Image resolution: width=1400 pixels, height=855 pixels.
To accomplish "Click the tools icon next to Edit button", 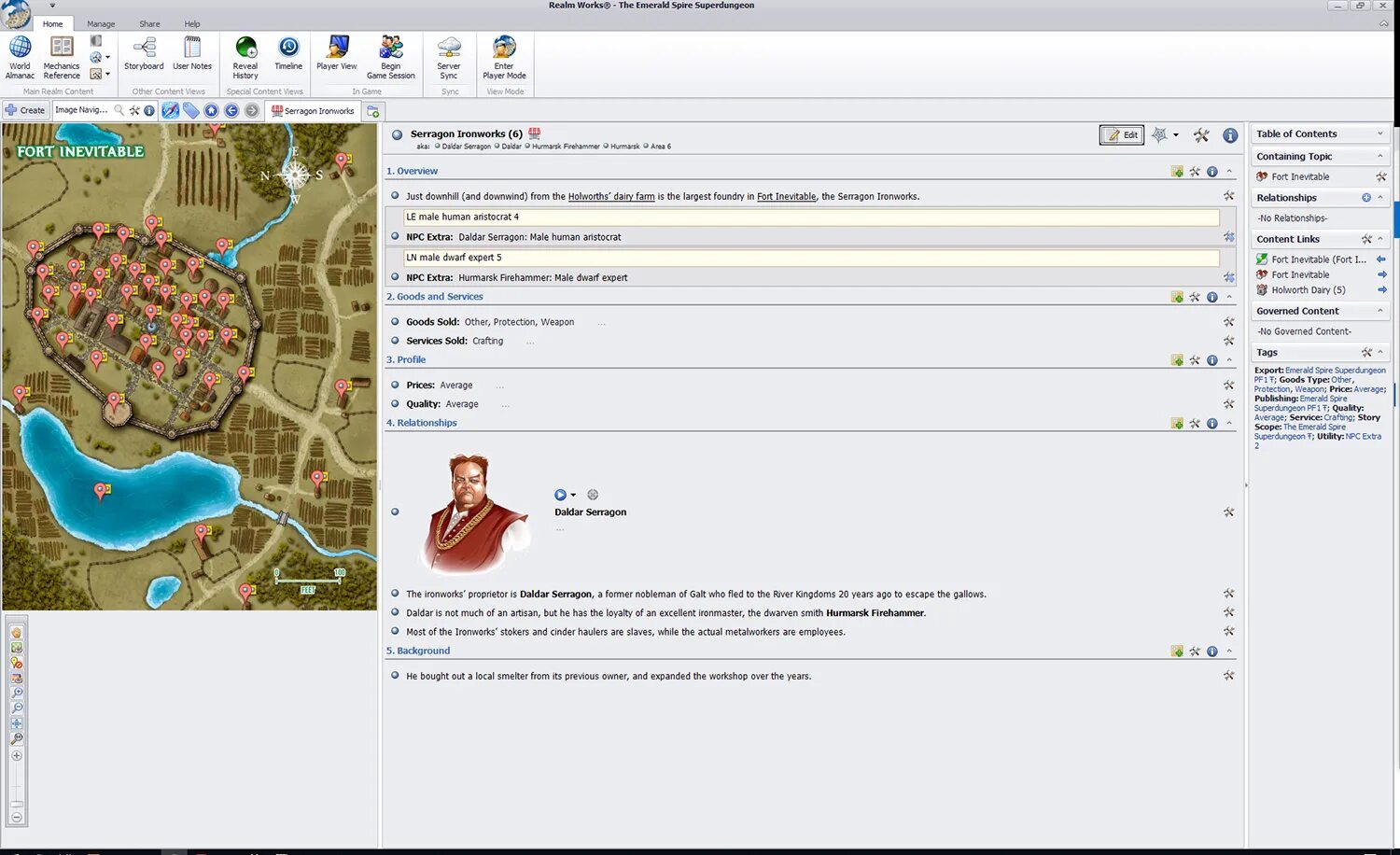I will [x=1201, y=135].
